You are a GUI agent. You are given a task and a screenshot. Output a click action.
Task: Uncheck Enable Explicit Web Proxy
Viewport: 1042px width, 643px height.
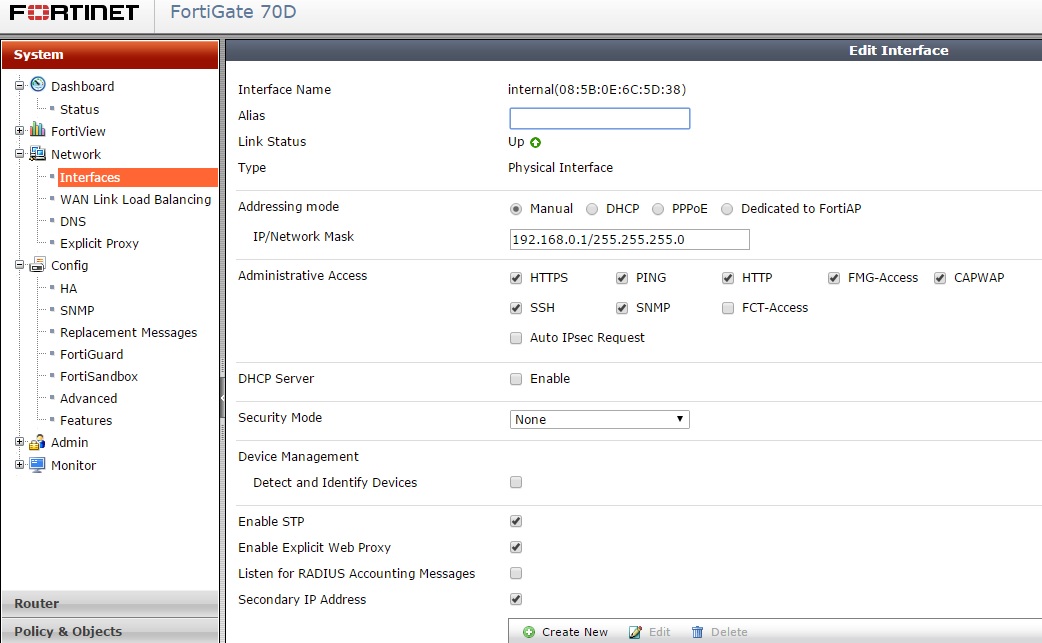516,547
